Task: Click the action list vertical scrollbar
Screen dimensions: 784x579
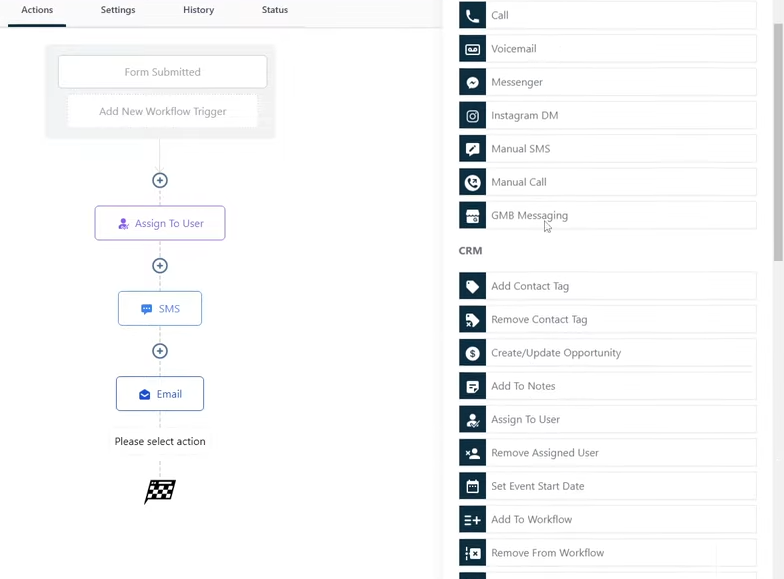Action: coord(778,142)
